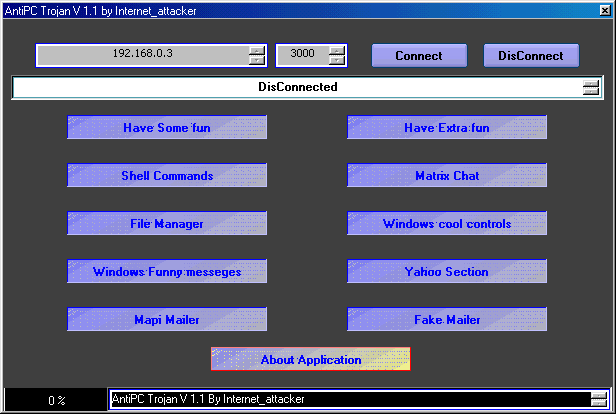Open the About Application dialog

311,360
